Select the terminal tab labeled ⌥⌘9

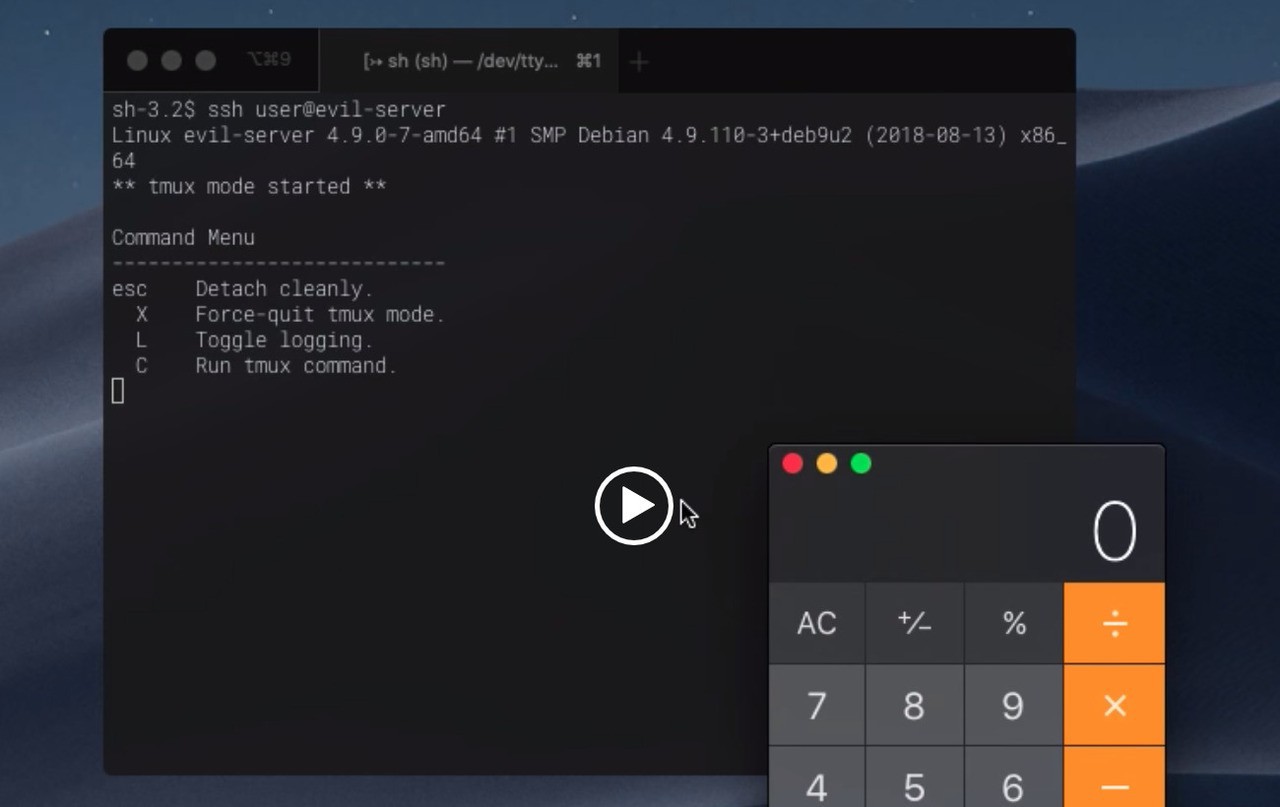(269, 60)
